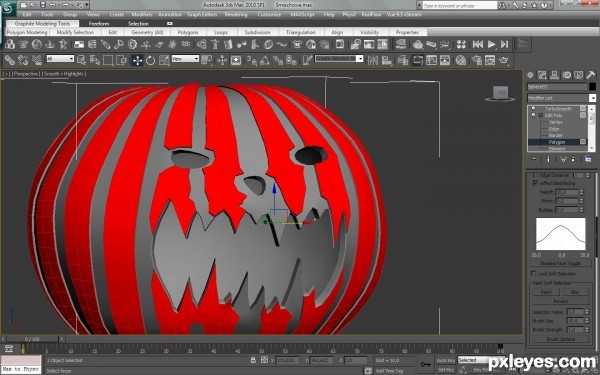The height and width of the screenshot is (375, 600).
Task: Select the Vertex sub-object level
Action: click(x=556, y=122)
